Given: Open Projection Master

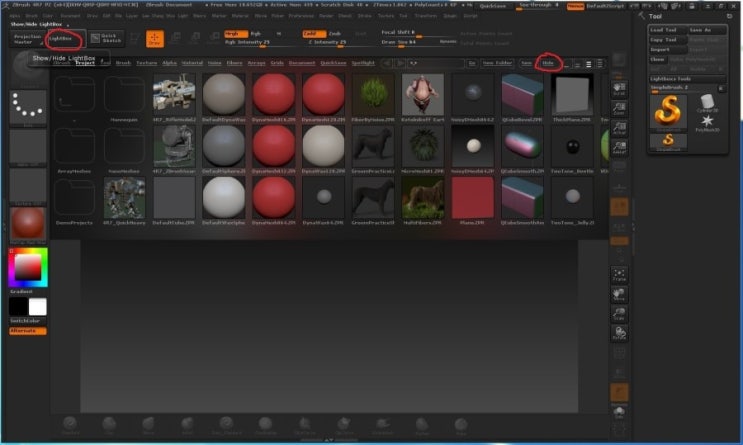Looking at the screenshot, I should 27,39.
